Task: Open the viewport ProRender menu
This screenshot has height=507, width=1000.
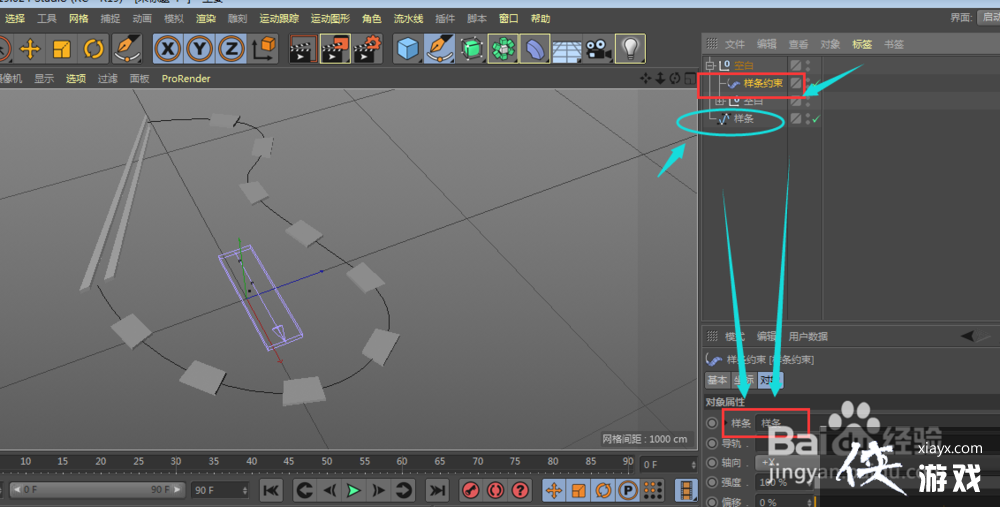Action: coord(186,78)
